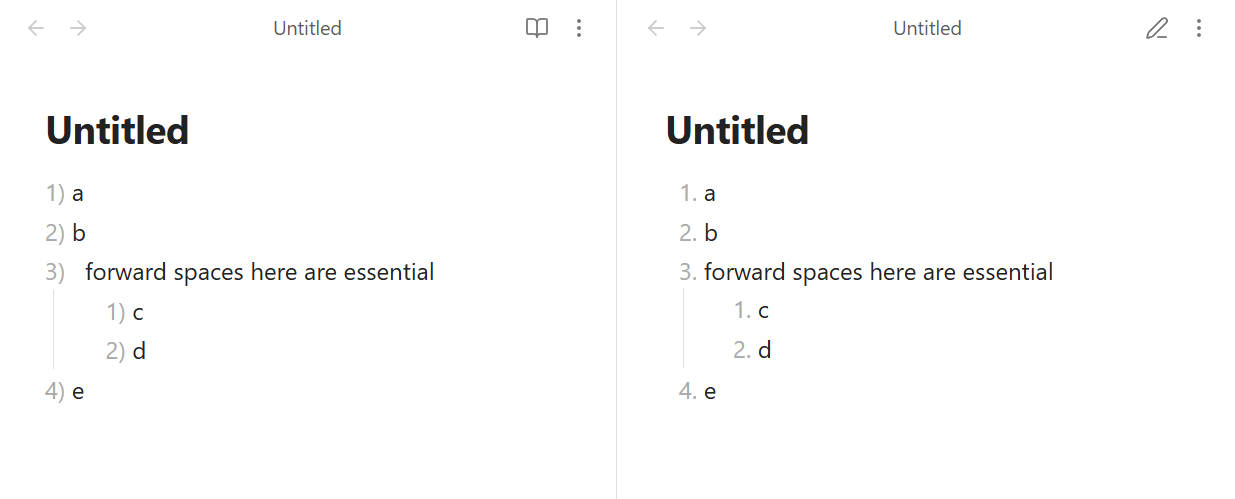Navigate back in the right pane header
Screen dimensions: 1235x499
point(656,28)
